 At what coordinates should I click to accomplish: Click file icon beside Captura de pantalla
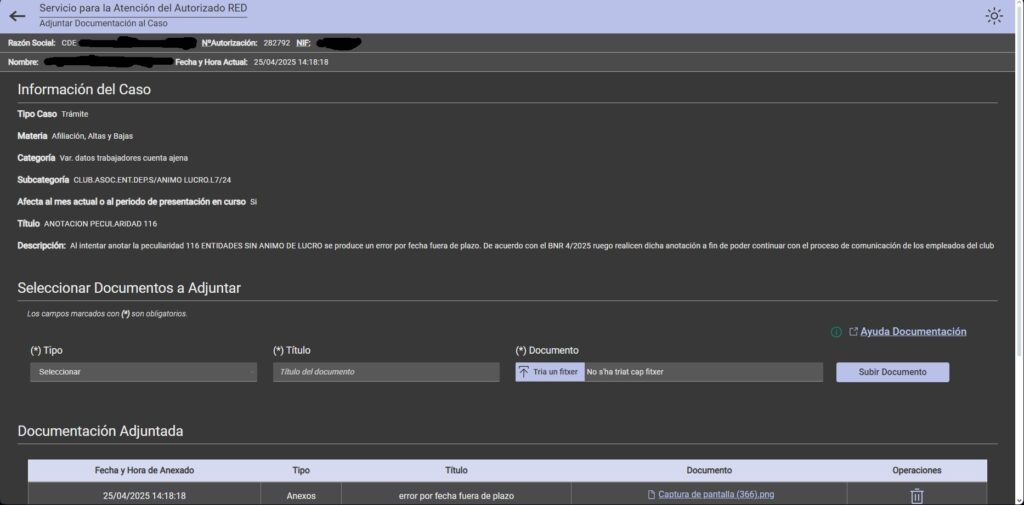(x=651, y=495)
